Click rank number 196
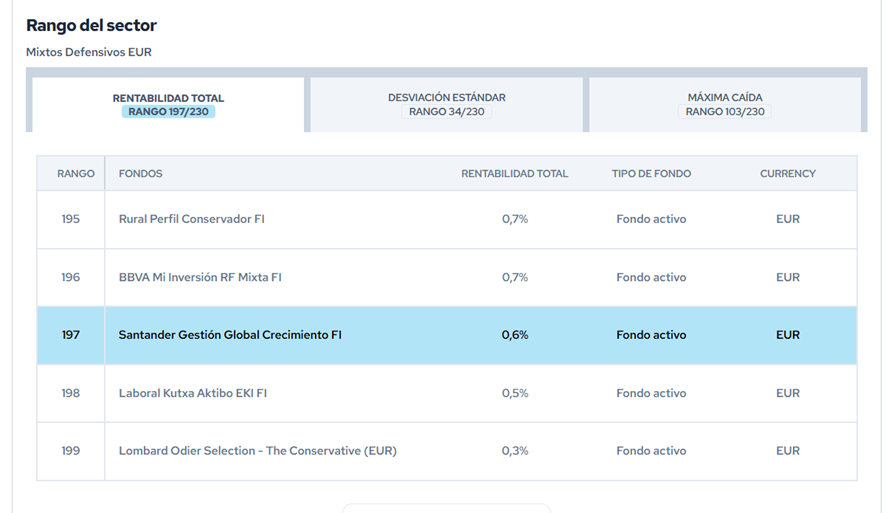The image size is (886, 513). (71, 277)
